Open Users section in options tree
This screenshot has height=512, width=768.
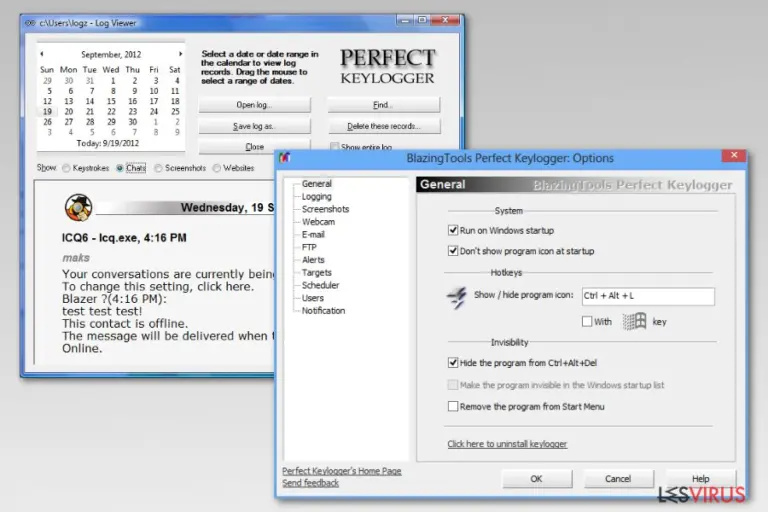click(312, 298)
